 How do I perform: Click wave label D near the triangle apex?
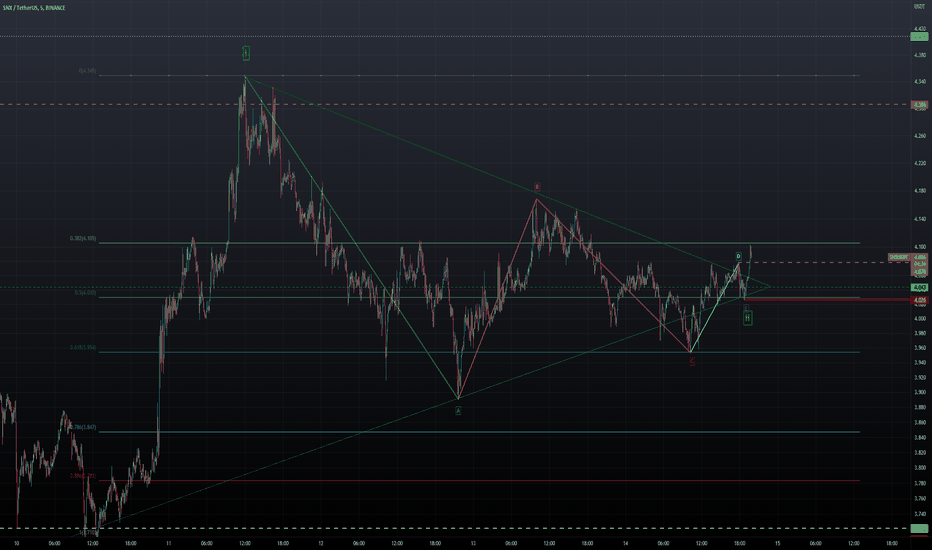tap(739, 256)
